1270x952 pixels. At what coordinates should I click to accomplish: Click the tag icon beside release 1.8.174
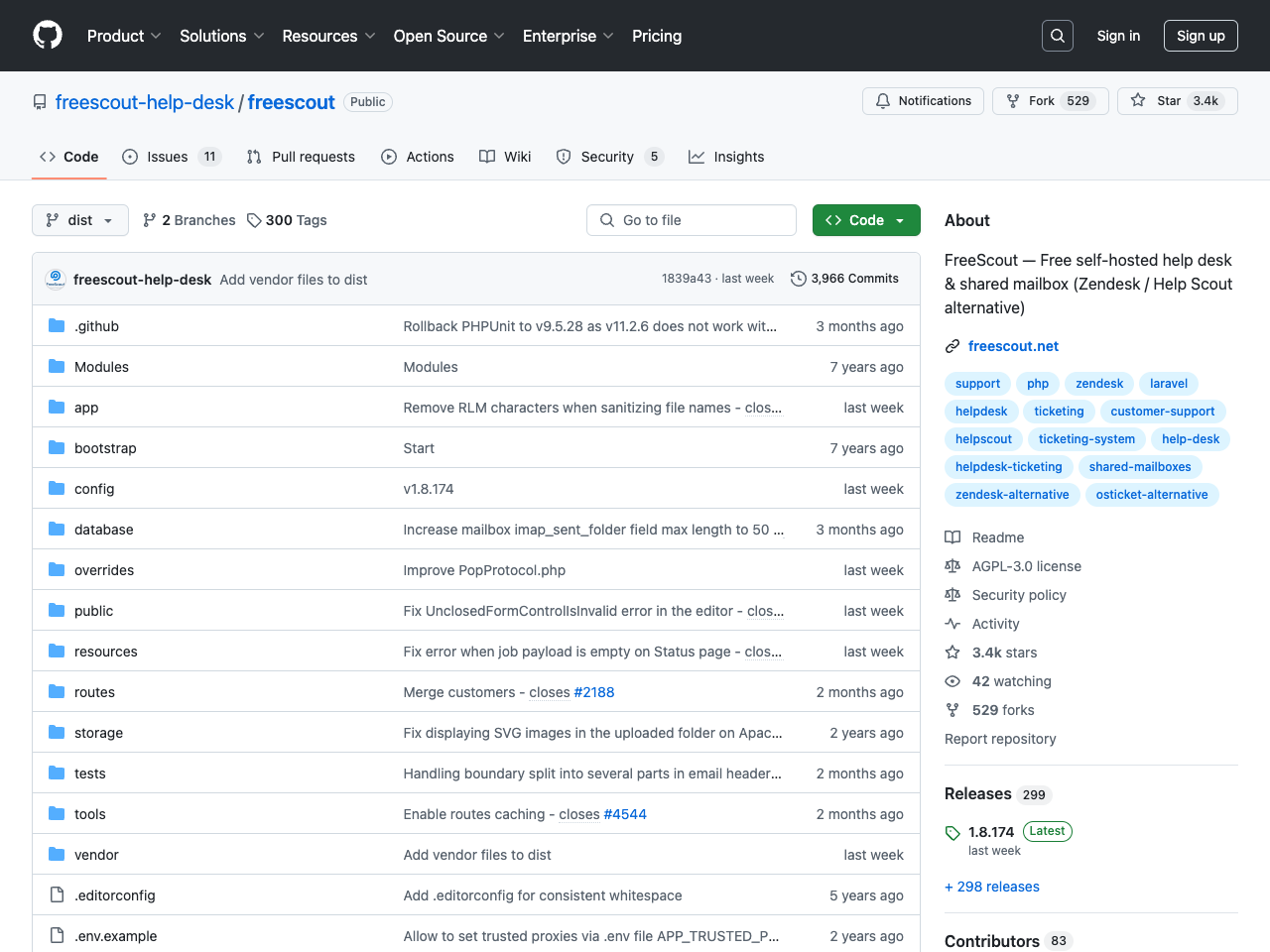click(x=952, y=833)
